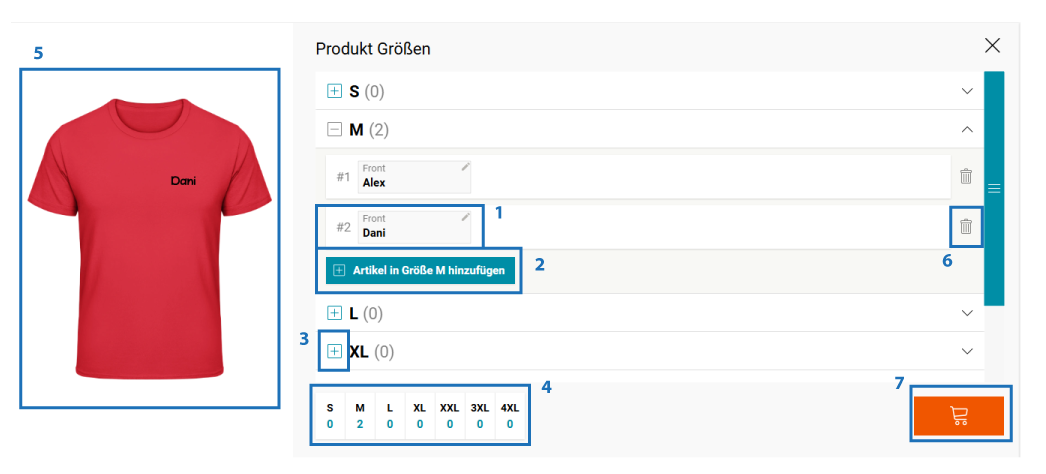This screenshot has height=474, width=1046.
Task: Click Artikel in Größe M hinzufügen button
Action: click(x=420, y=271)
